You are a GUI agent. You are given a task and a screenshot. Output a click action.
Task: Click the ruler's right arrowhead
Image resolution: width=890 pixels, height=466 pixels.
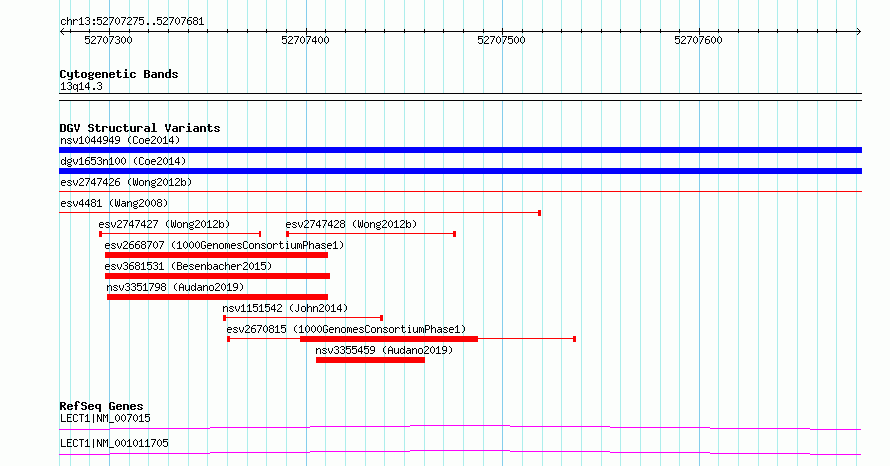click(859, 32)
